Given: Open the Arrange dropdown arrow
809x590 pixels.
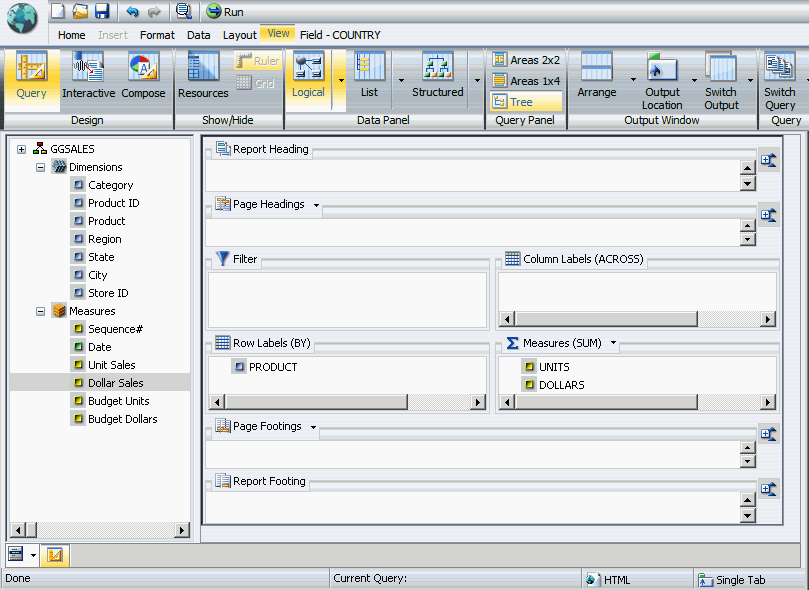Looking at the screenshot, I should (x=633, y=80).
